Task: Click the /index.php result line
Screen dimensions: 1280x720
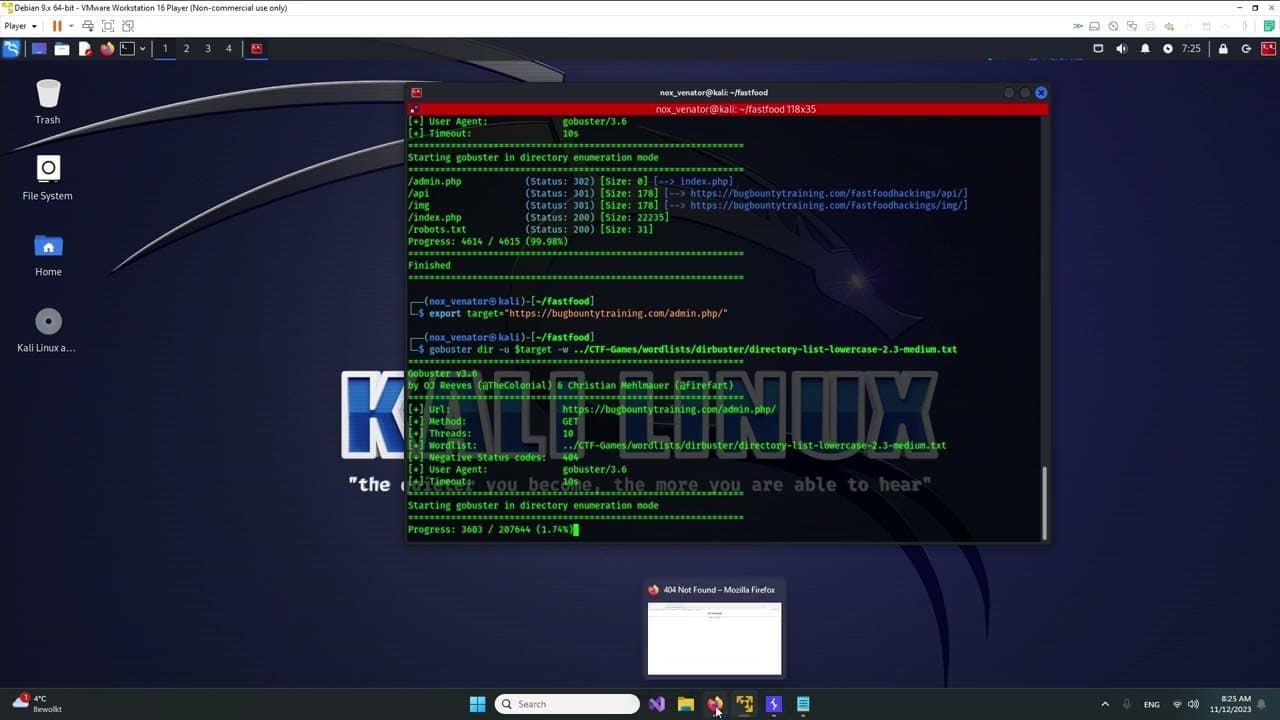Action: tap(538, 217)
